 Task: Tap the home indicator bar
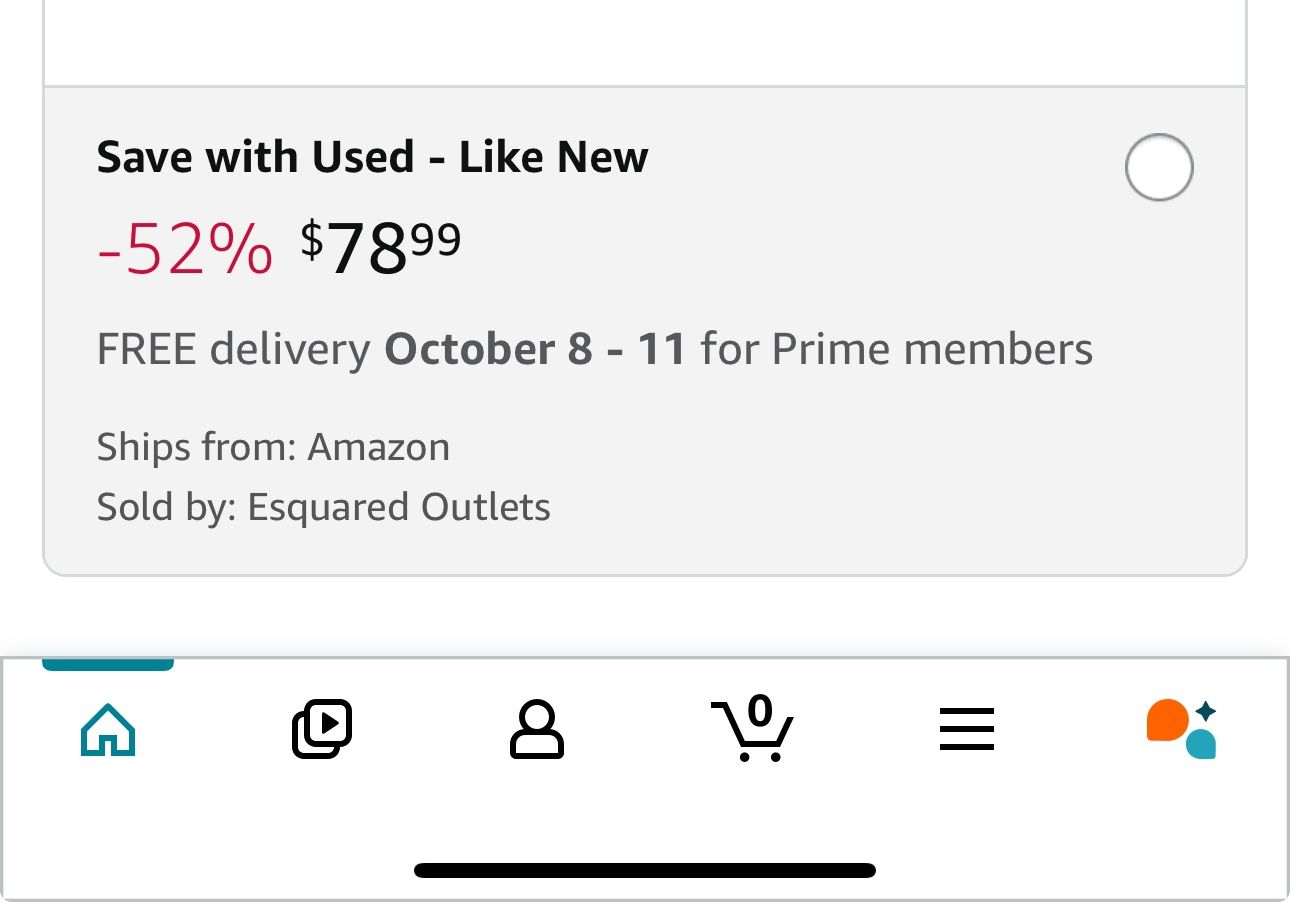point(645,870)
